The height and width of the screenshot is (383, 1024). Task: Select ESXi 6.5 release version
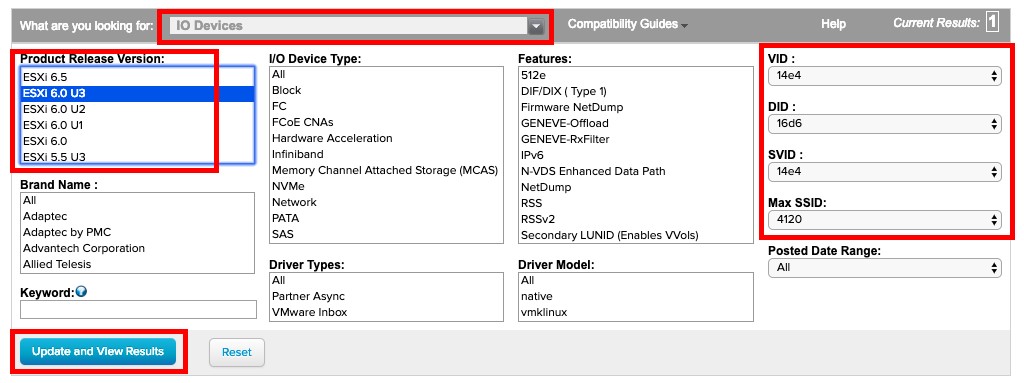(137, 77)
